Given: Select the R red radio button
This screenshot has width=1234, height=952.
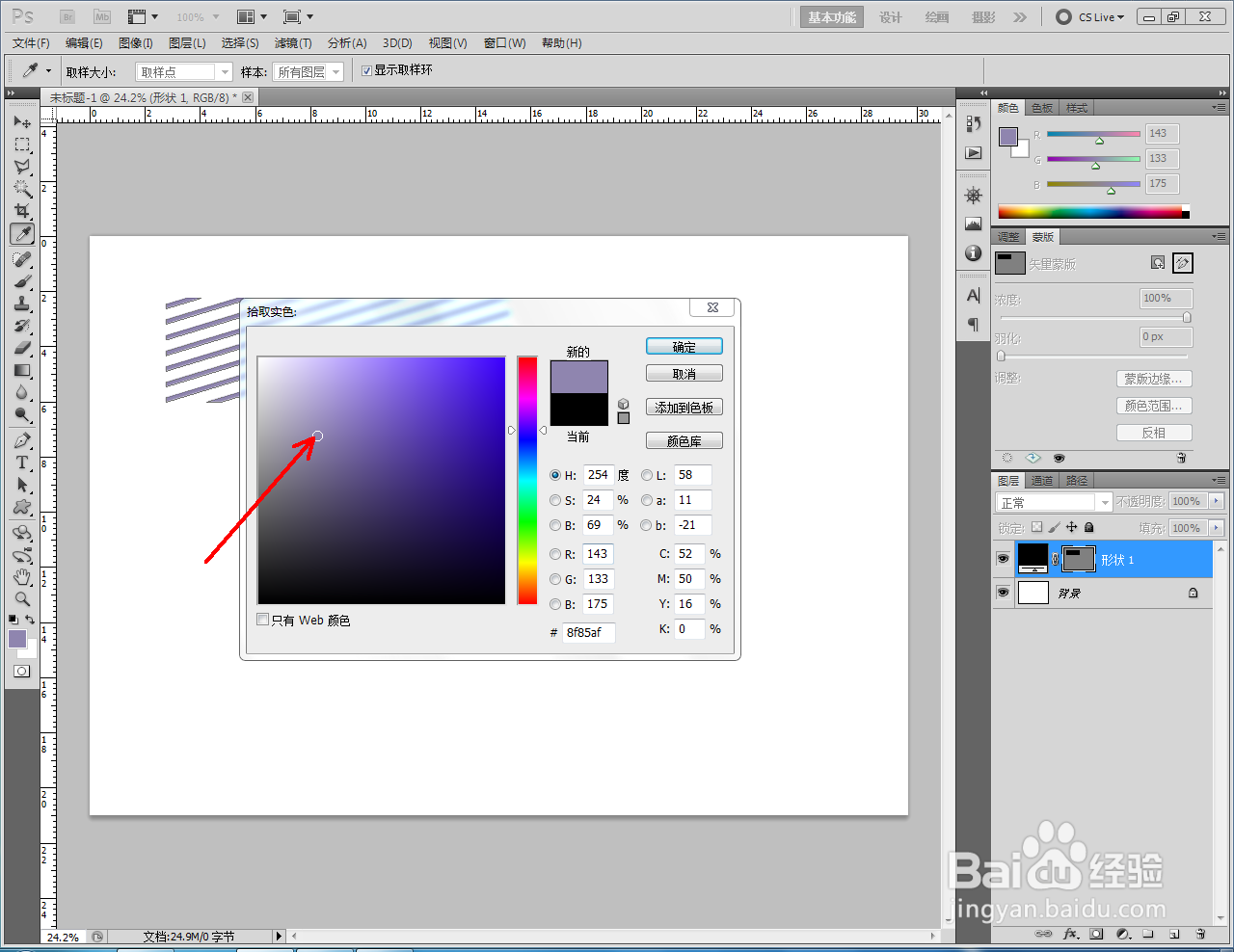Looking at the screenshot, I should (555, 554).
